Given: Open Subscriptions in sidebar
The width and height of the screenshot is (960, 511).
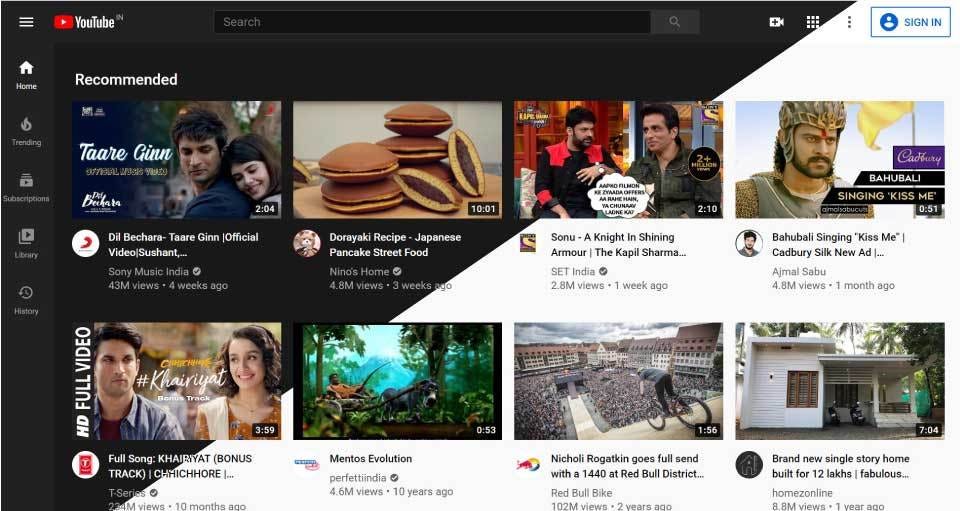Looking at the screenshot, I should click(26, 188).
